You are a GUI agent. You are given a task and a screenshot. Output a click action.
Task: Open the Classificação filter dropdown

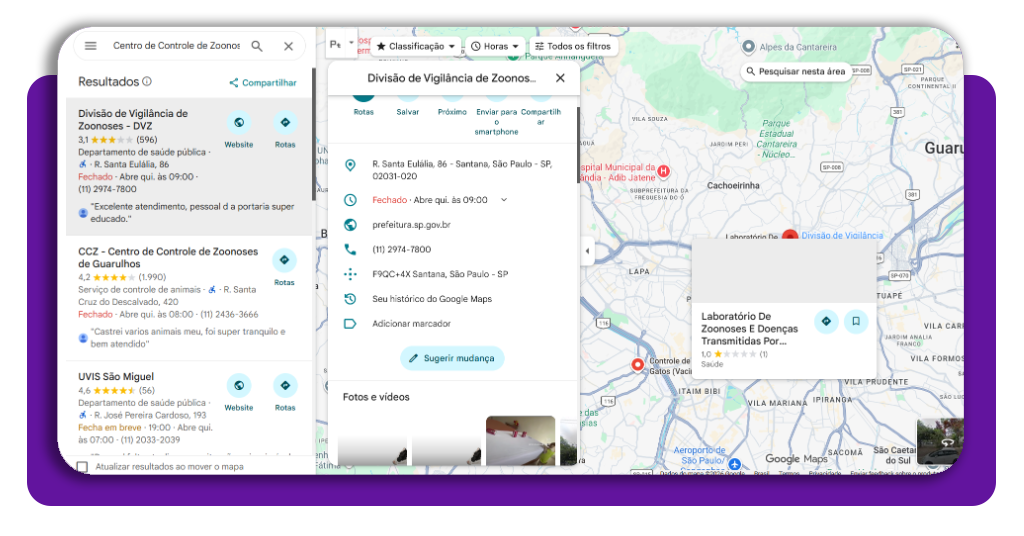(416, 46)
